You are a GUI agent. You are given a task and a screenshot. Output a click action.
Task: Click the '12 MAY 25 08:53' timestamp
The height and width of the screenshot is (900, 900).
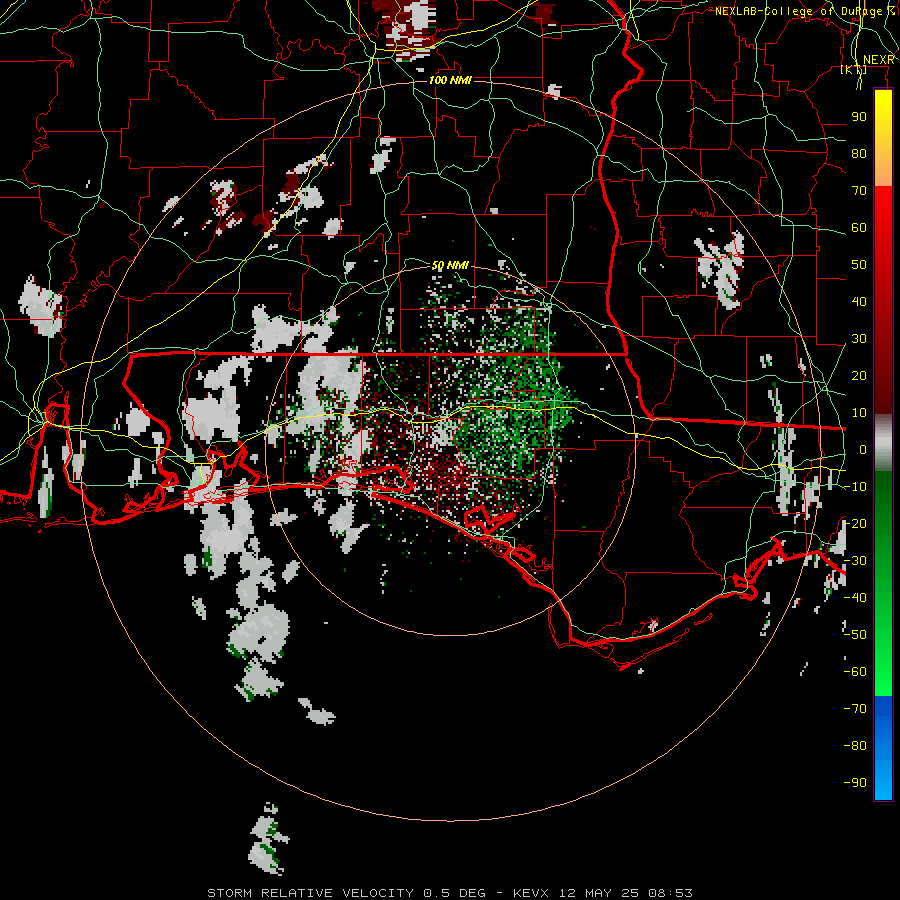pyautogui.click(x=626, y=893)
